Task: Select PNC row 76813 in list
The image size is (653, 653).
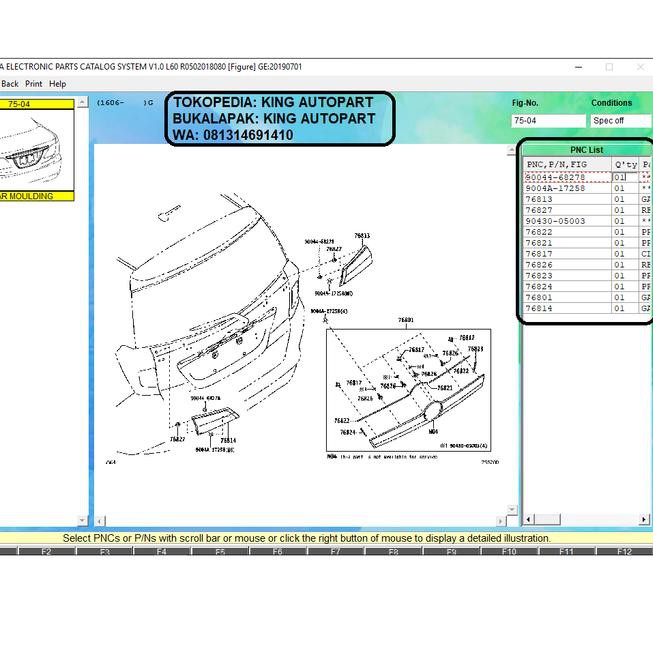Action: click(x=567, y=199)
